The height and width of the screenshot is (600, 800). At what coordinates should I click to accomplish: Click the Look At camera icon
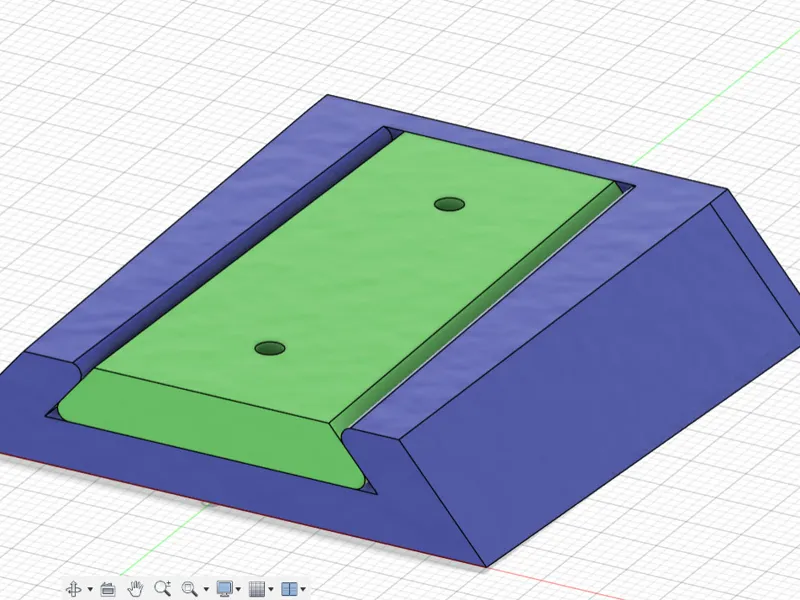click(108, 589)
